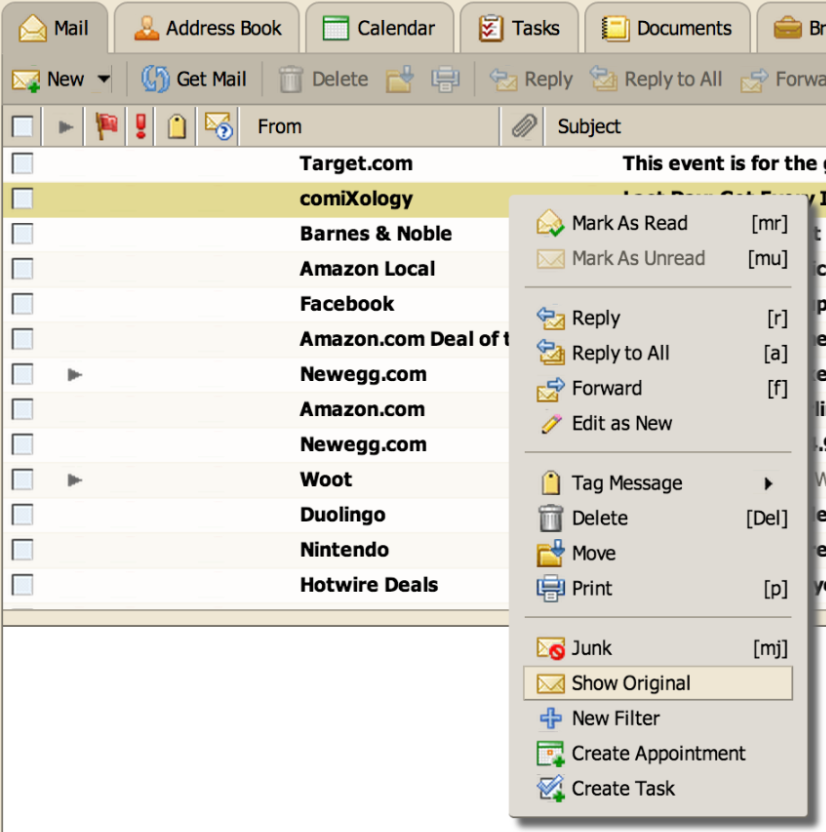Viewport: 826px width, 832px height.
Task: Switch to the Calendar tab
Action: [379, 28]
